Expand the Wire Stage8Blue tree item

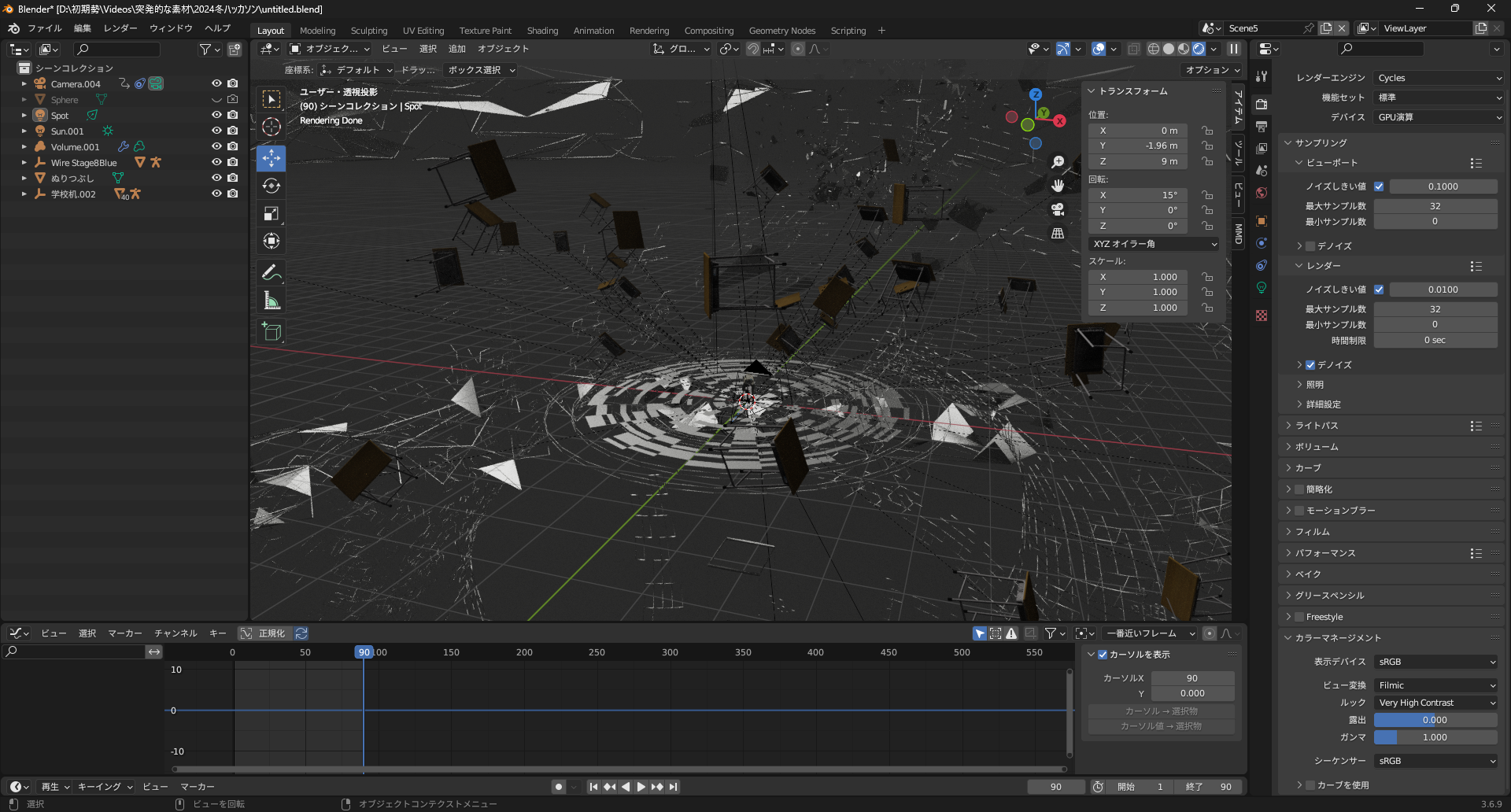pyautogui.click(x=24, y=163)
